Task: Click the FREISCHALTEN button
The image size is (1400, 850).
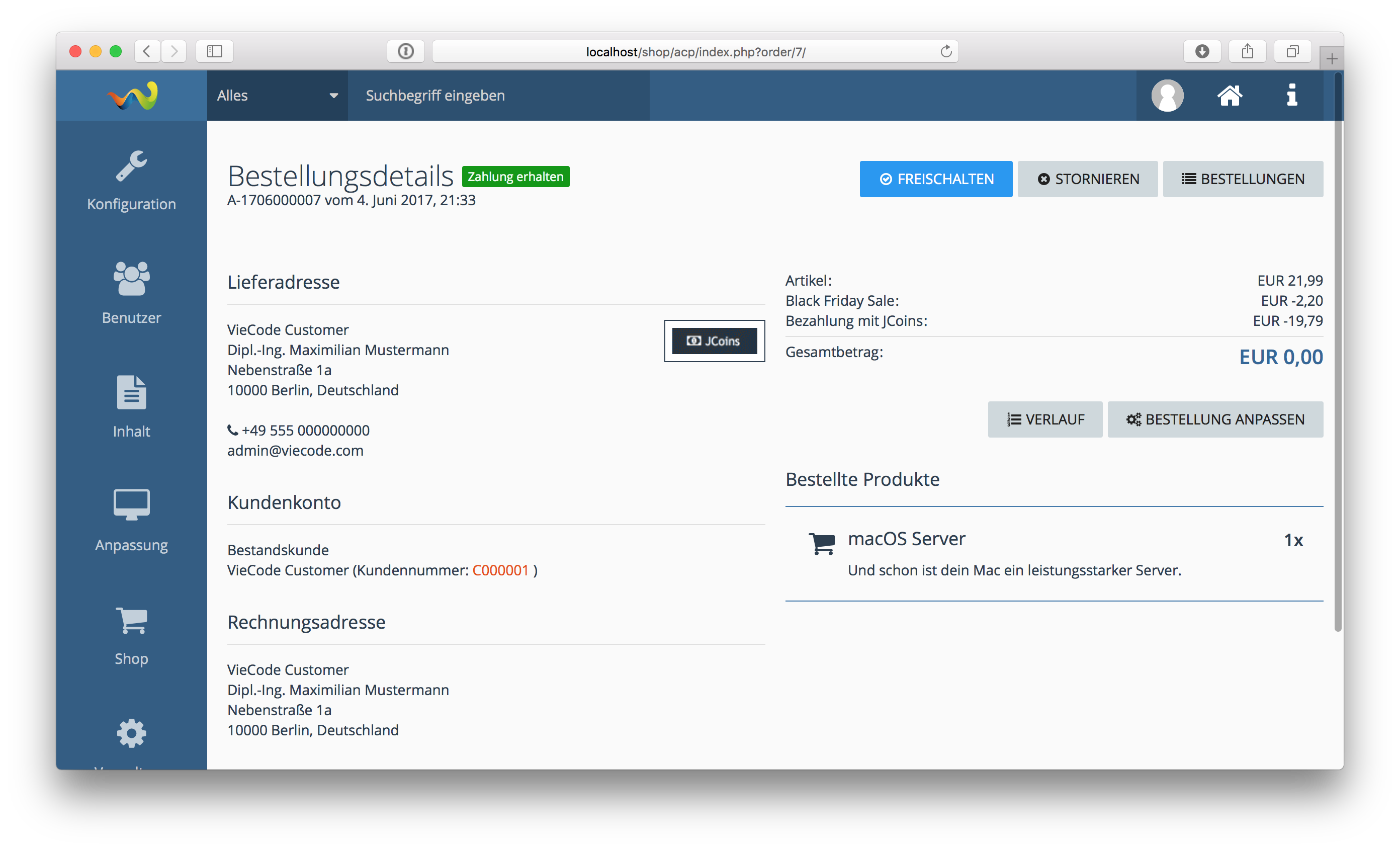Action: coord(936,179)
